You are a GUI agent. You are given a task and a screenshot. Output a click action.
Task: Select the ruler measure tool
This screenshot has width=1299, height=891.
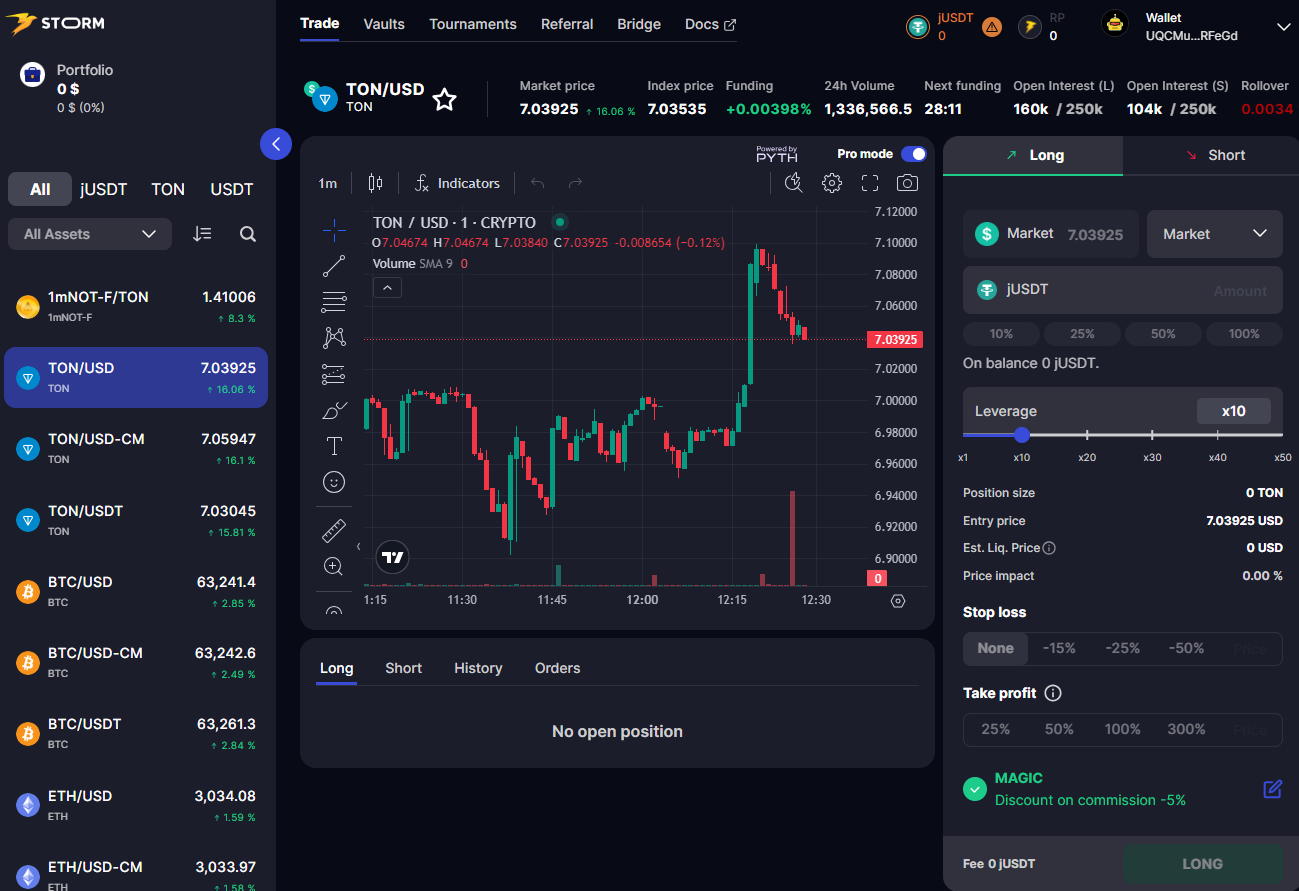334,530
